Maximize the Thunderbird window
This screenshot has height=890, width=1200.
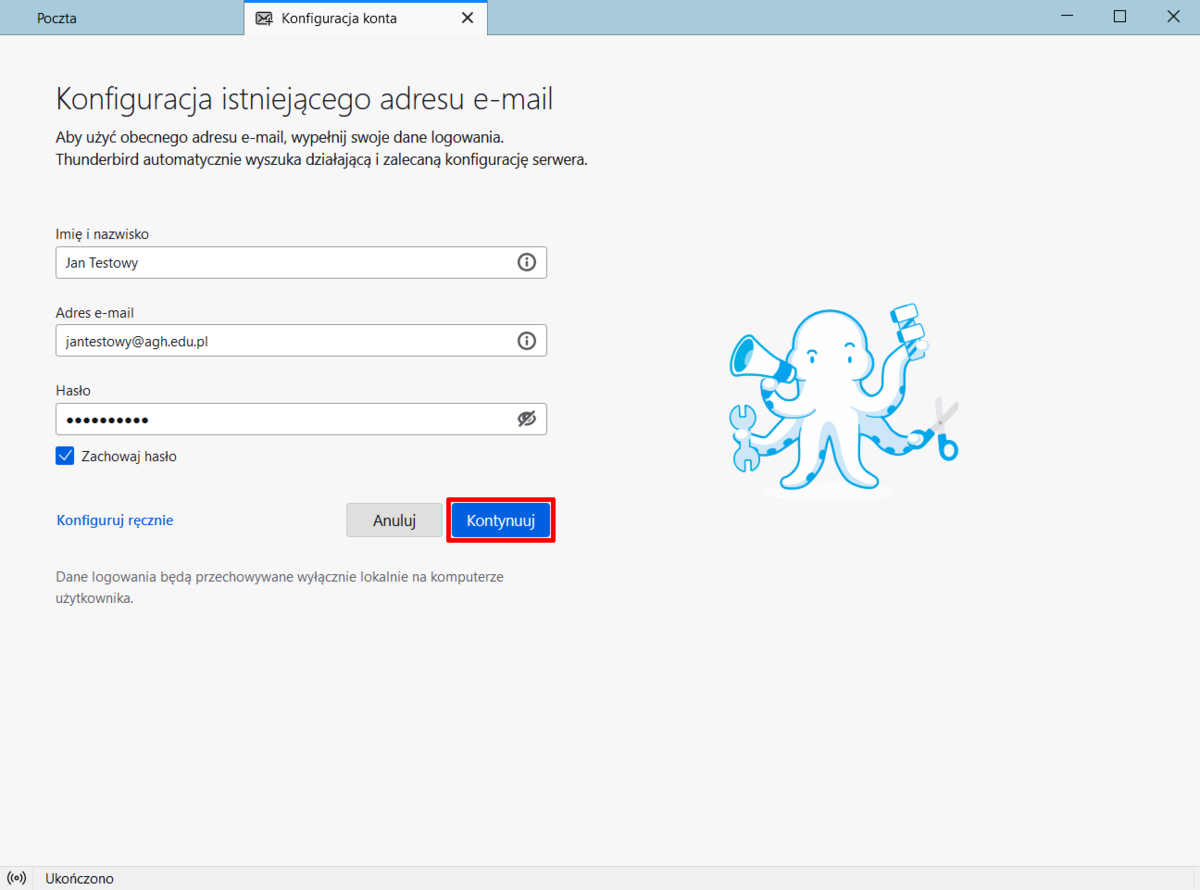coord(1120,17)
